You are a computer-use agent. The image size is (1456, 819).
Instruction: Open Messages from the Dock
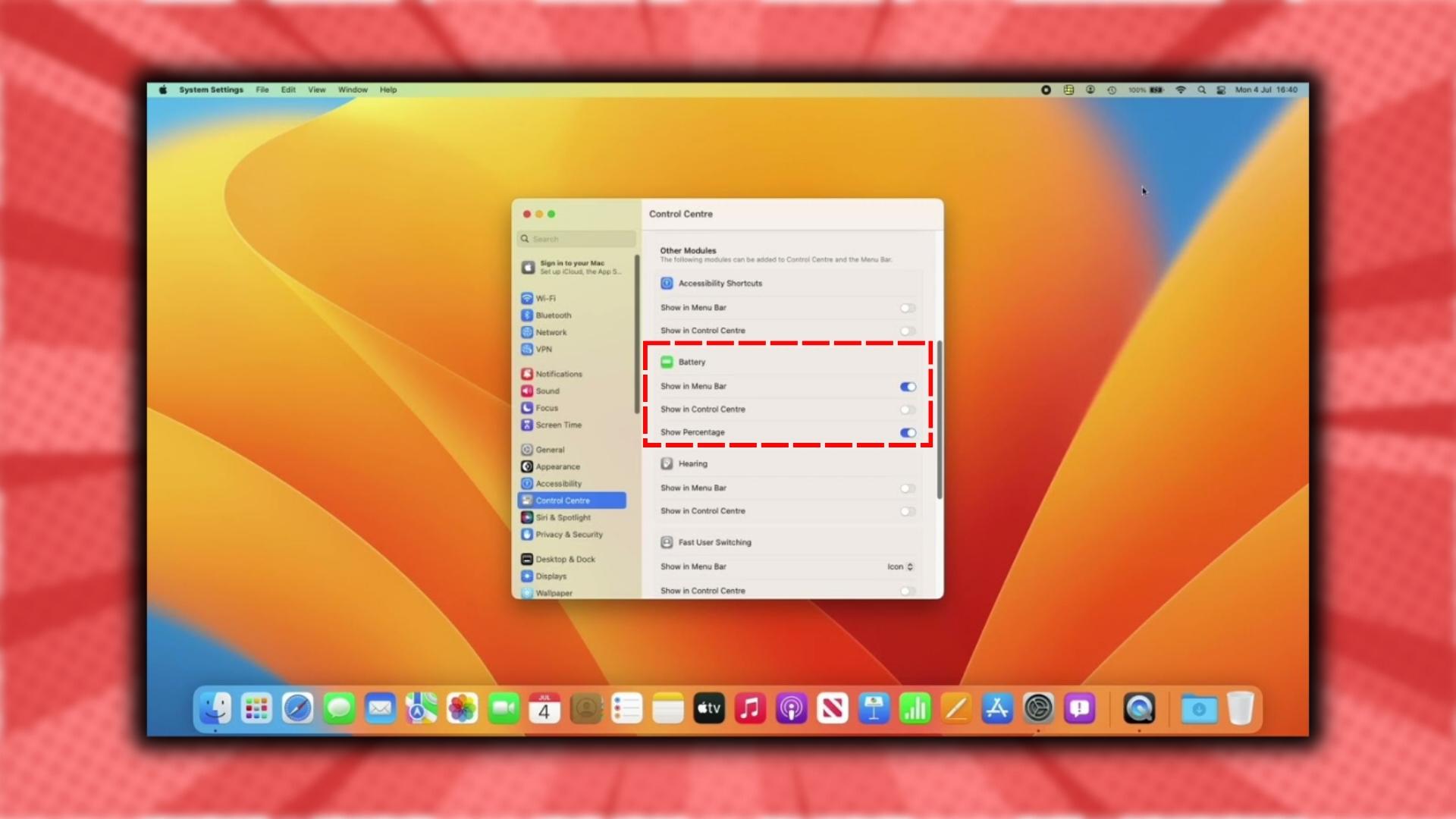[x=338, y=709]
